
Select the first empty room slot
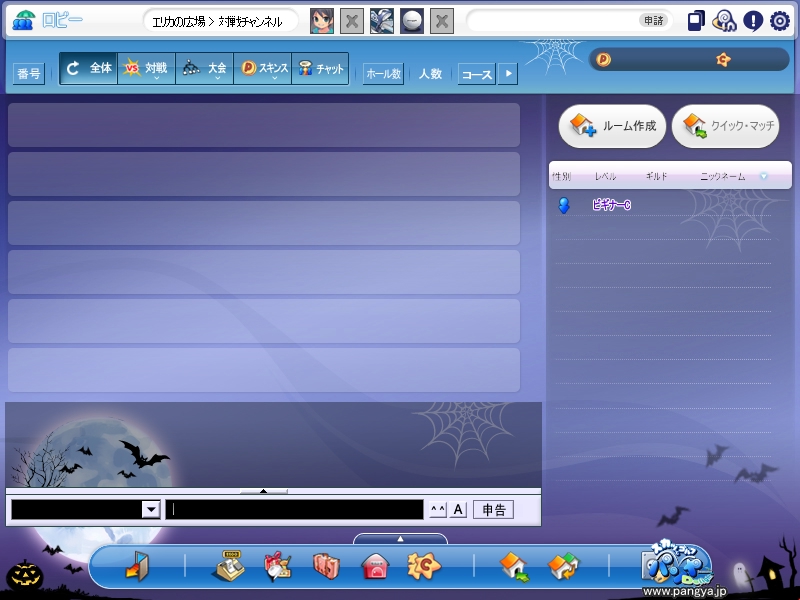click(x=264, y=125)
